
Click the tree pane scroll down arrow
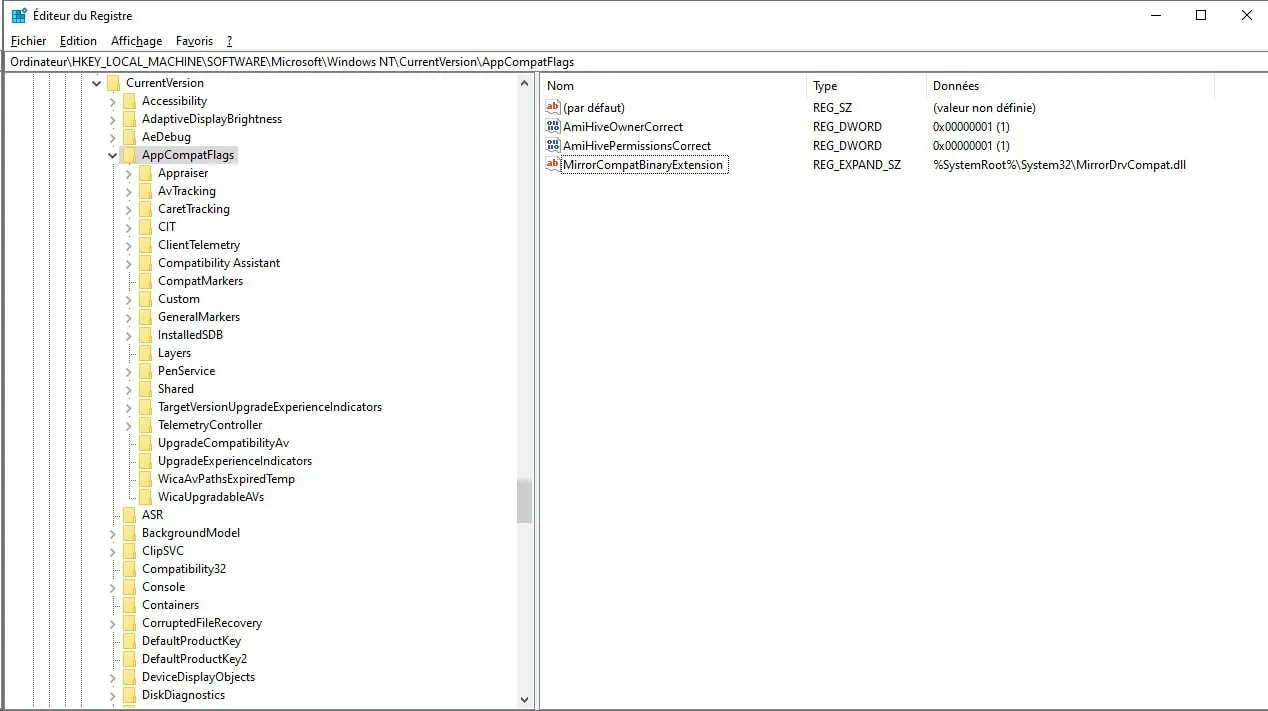[525, 700]
